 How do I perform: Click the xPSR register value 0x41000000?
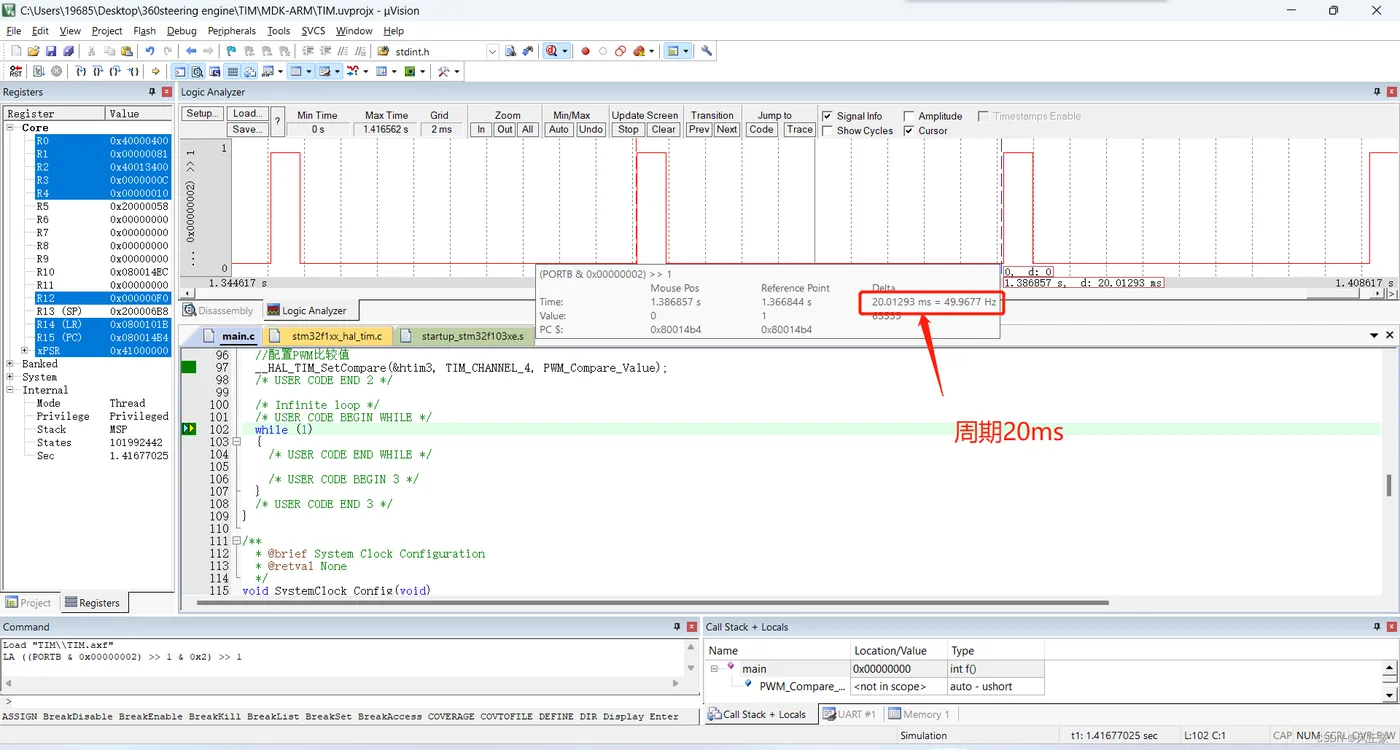coord(139,351)
